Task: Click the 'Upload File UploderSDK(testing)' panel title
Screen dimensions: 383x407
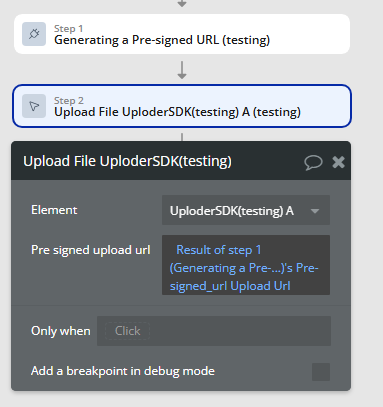Action: tap(127, 161)
